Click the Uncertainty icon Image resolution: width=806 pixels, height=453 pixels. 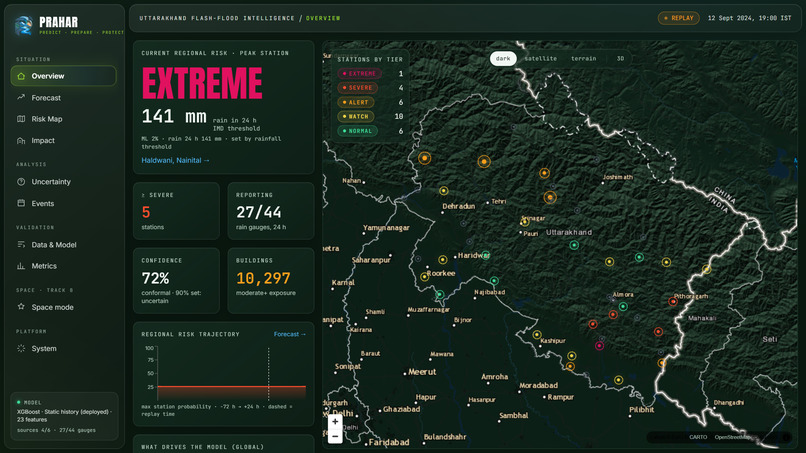[x=21, y=182]
